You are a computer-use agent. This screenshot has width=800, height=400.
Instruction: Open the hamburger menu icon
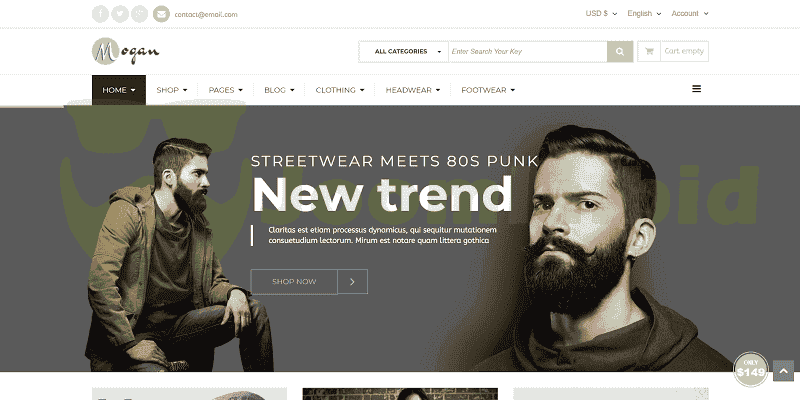point(696,89)
